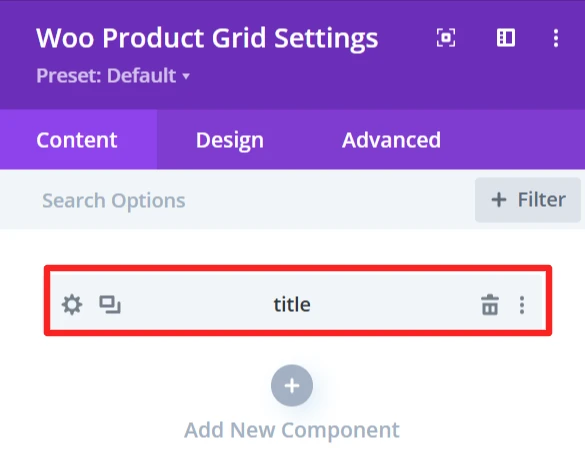Select the title component label
The image size is (585, 468).
292,305
